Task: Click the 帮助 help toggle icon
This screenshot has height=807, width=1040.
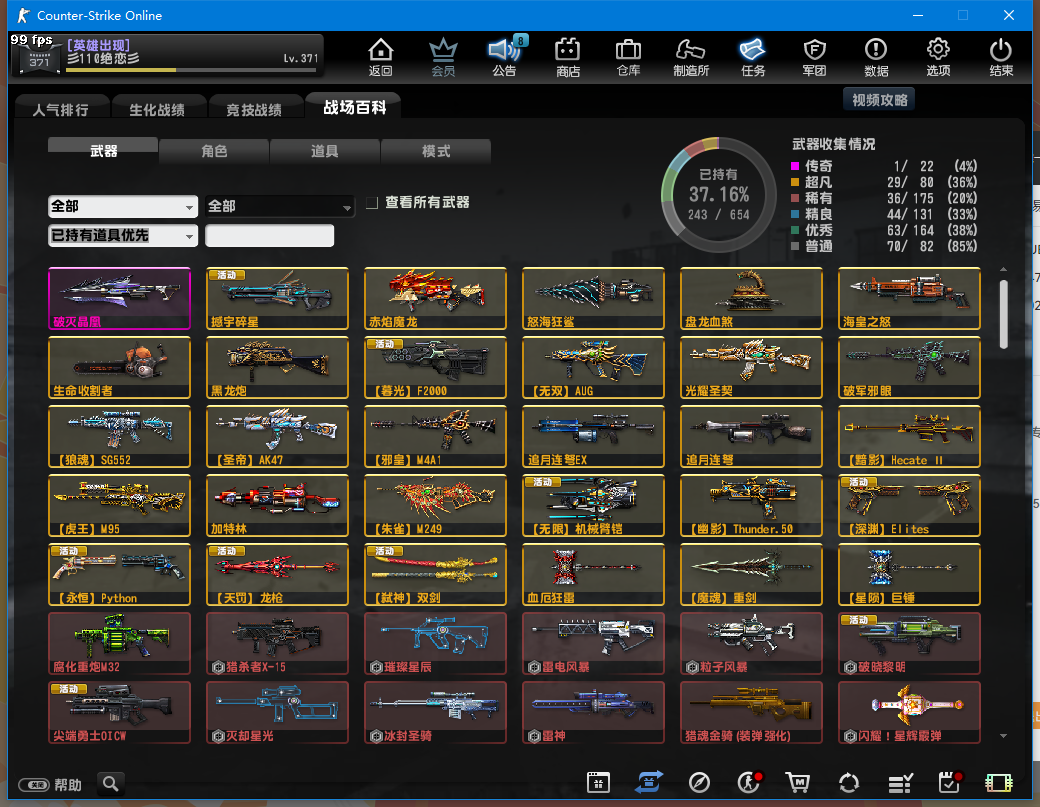Action: (34, 785)
